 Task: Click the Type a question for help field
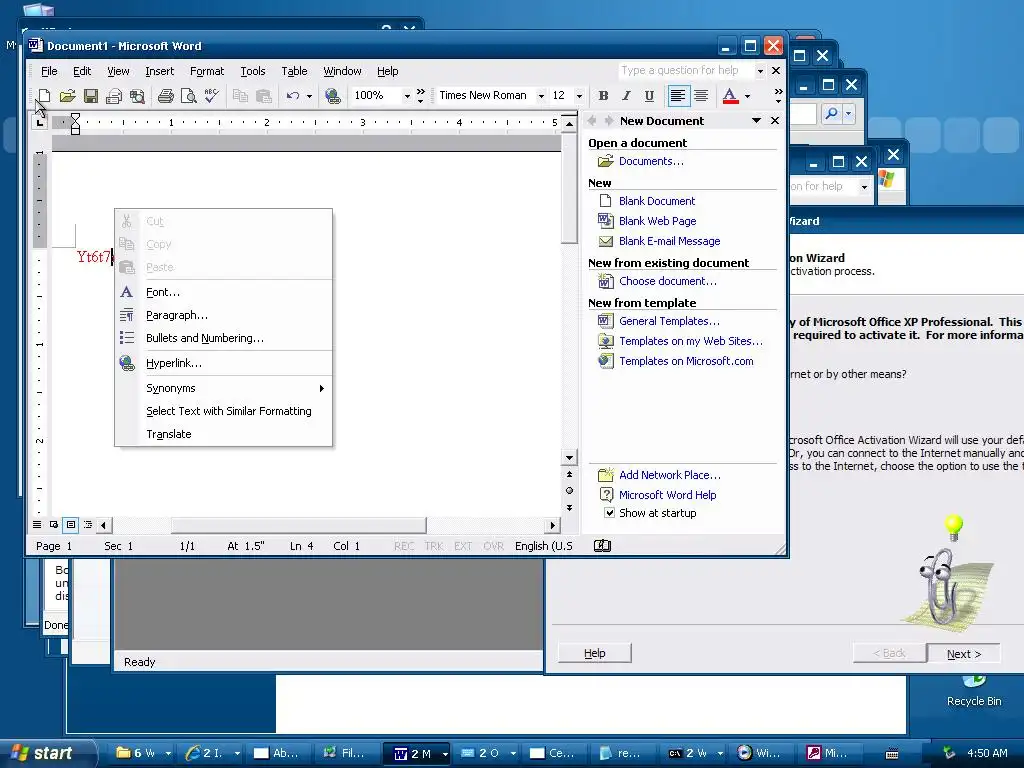686,71
